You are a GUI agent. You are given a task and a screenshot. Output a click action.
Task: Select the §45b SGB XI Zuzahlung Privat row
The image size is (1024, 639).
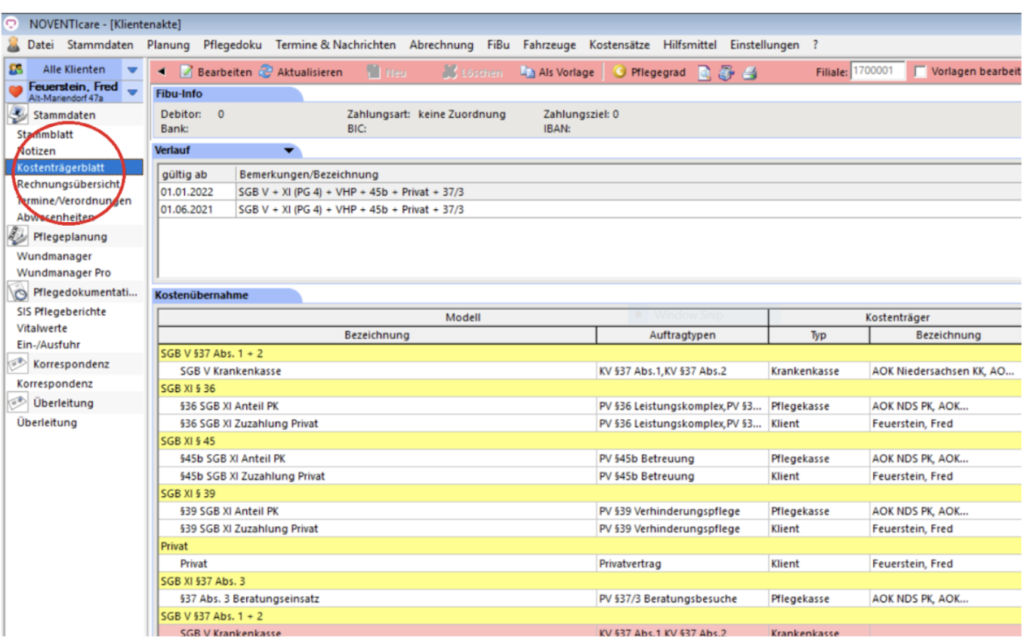click(590, 476)
